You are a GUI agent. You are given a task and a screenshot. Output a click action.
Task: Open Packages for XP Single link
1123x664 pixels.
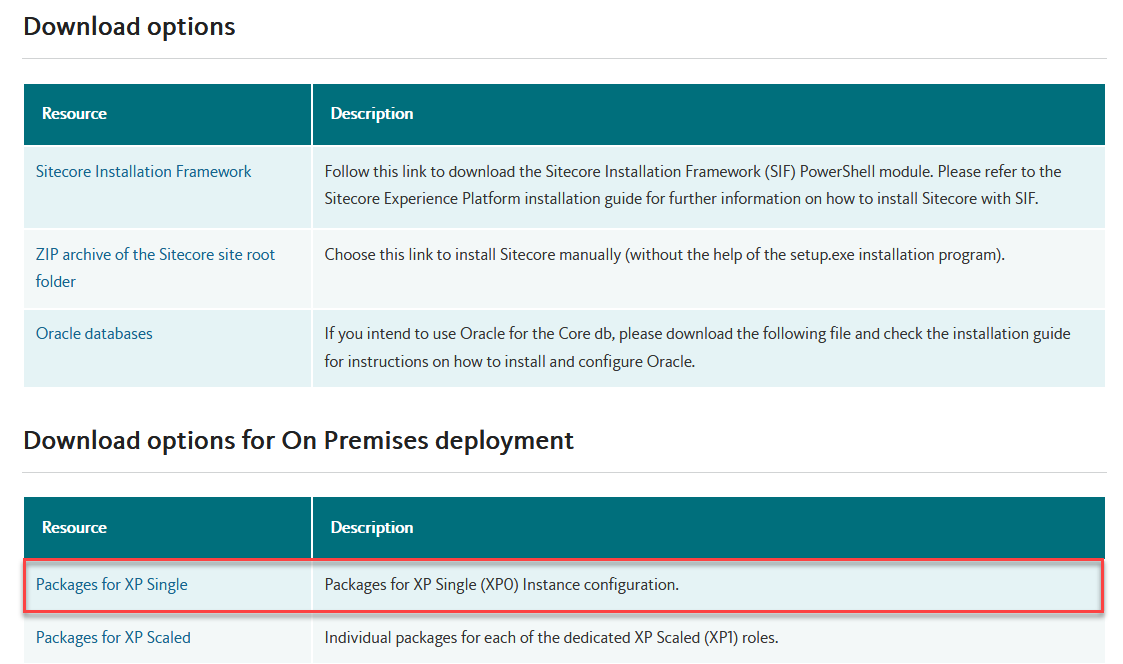pyautogui.click(x=112, y=584)
